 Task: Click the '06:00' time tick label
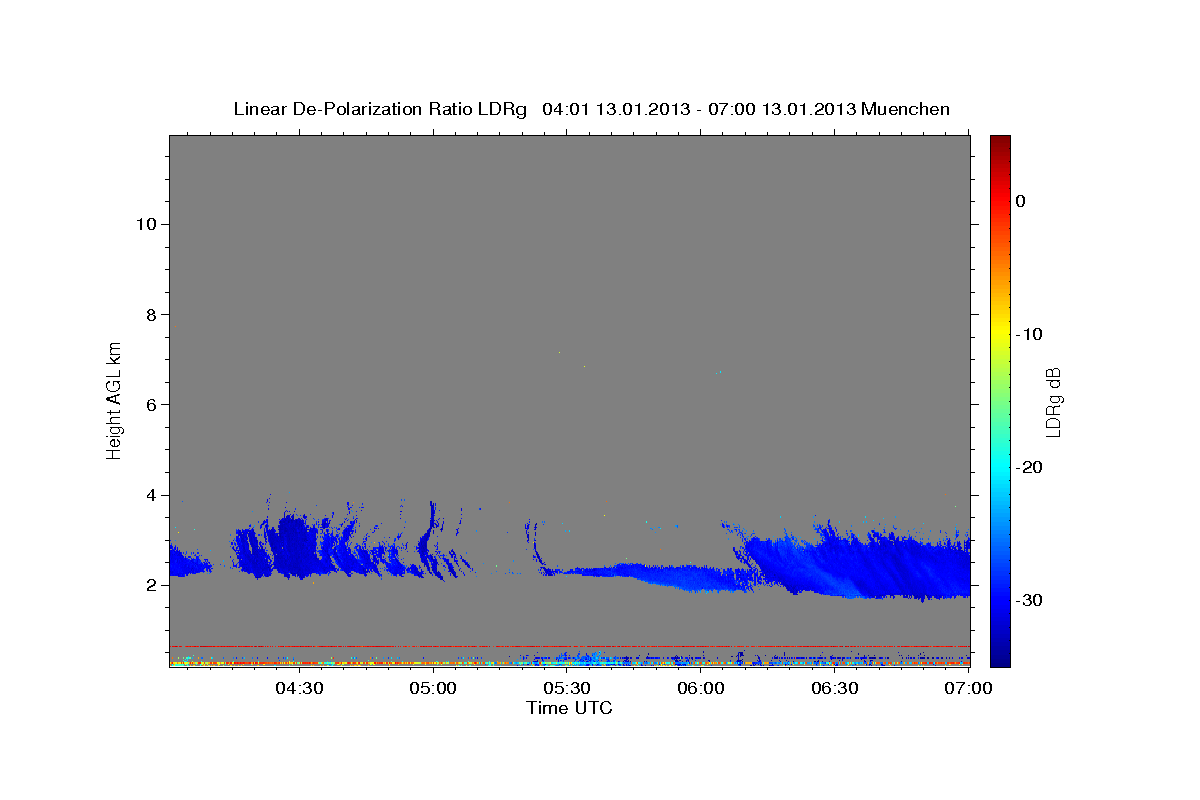pos(701,688)
